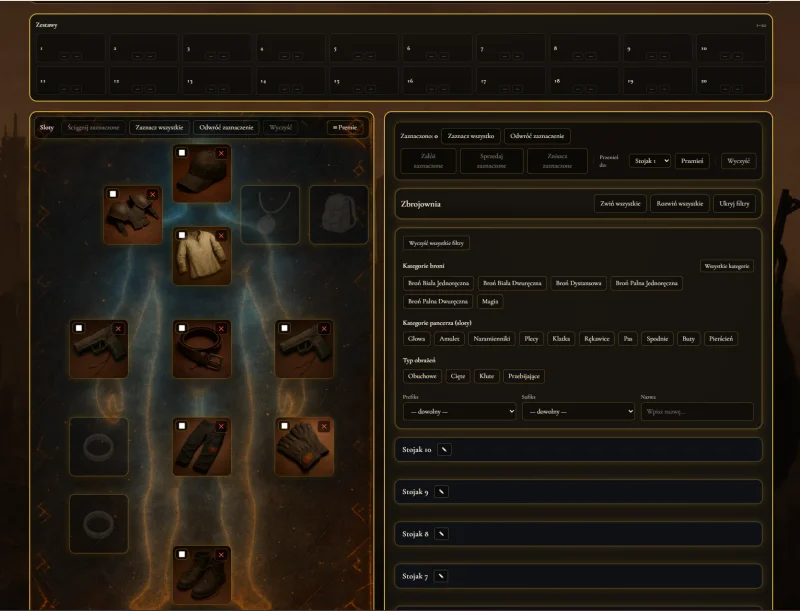Filter by Broń Dystansowa category
This screenshot has width=800, height=611.
578,284
